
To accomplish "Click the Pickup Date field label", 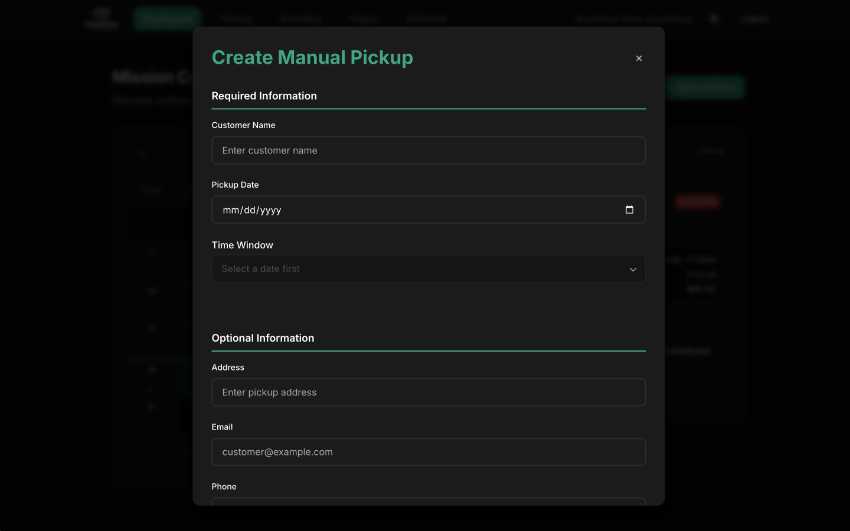I will pyautogui.click(x=235, y=185).
